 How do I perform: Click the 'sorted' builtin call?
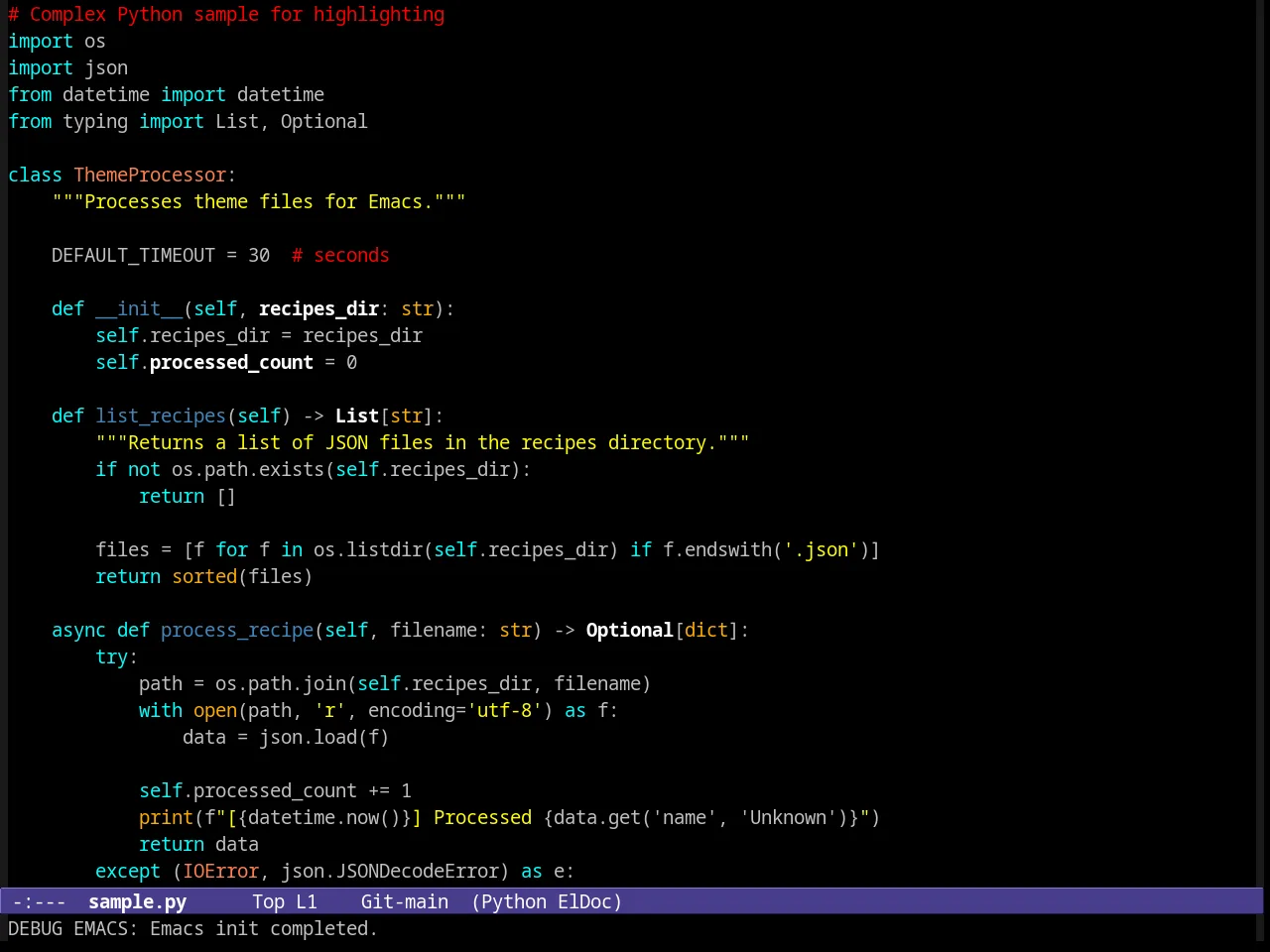tap(204, 576)
